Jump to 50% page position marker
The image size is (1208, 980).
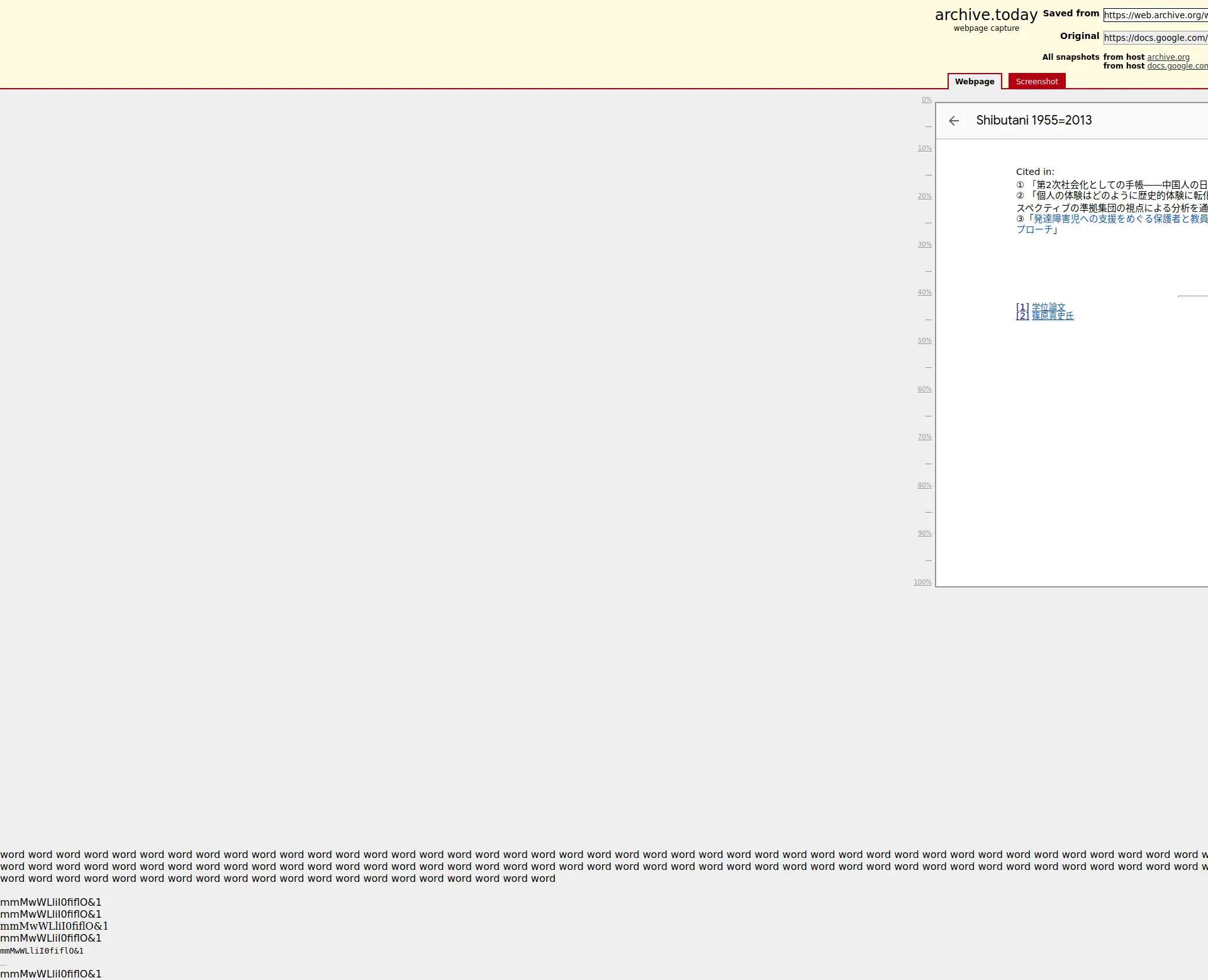point(924,341)
